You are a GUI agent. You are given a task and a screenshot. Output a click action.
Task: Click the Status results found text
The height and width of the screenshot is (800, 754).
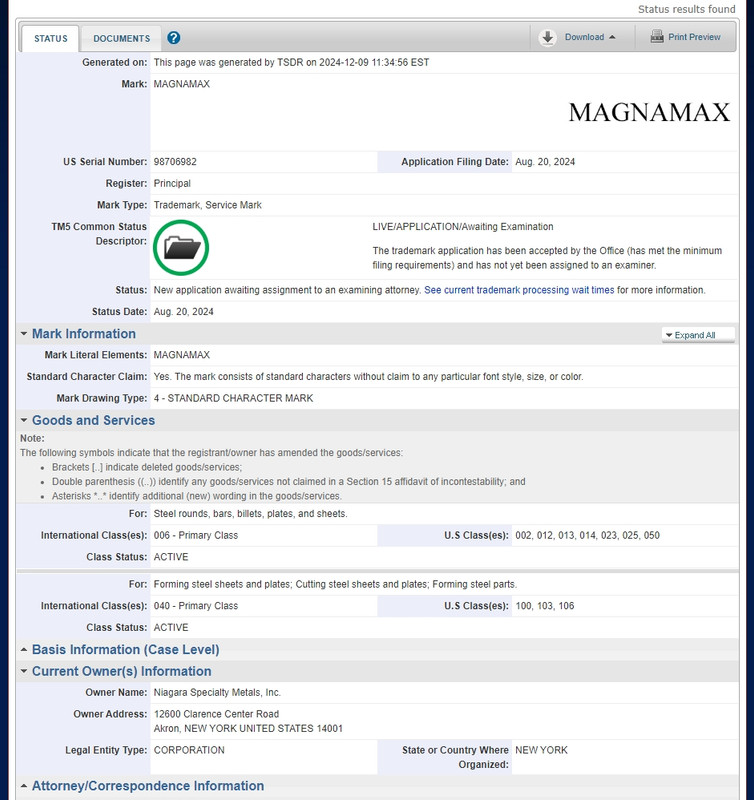(687, 9)
